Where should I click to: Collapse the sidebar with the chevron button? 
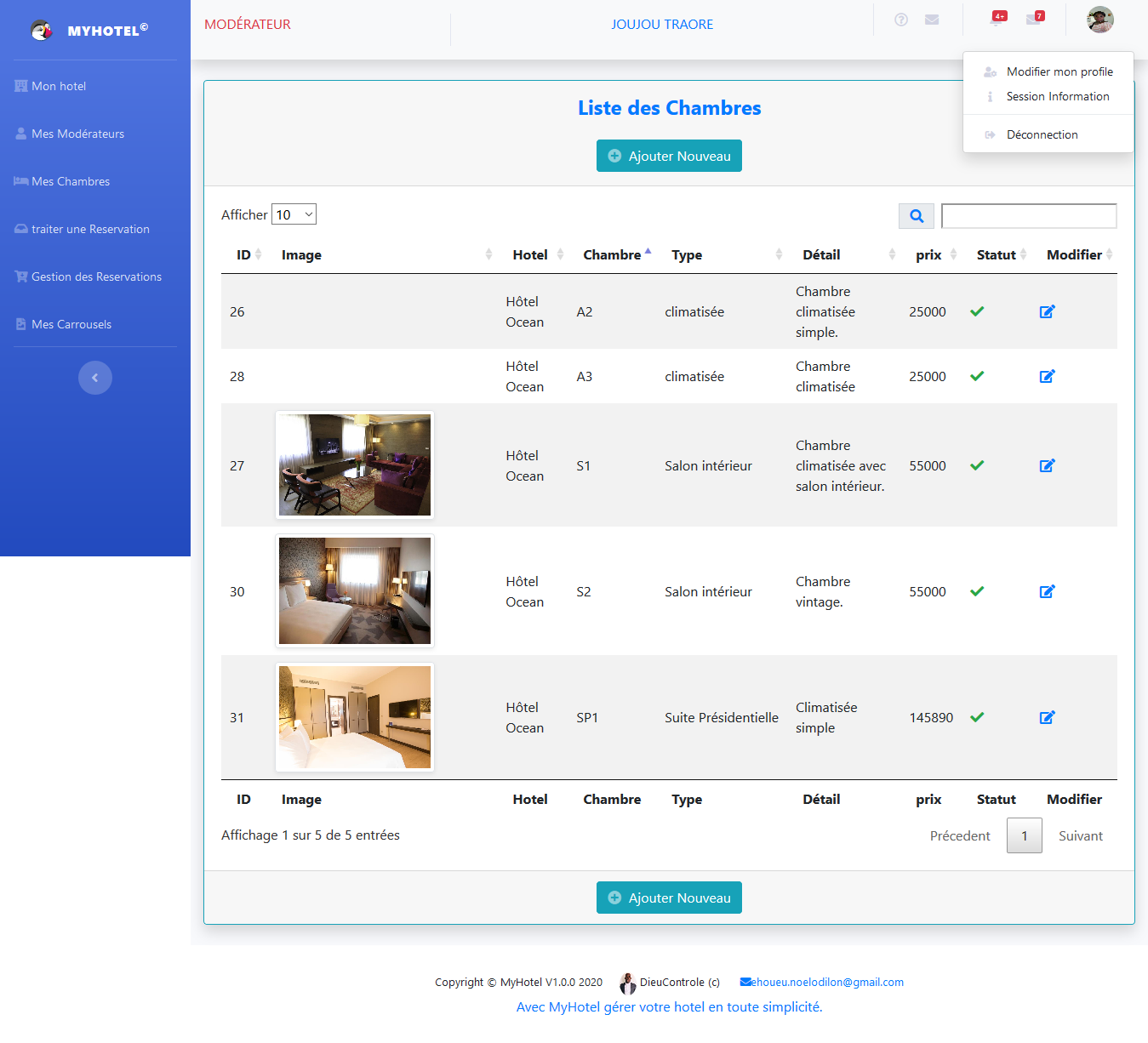95,377
